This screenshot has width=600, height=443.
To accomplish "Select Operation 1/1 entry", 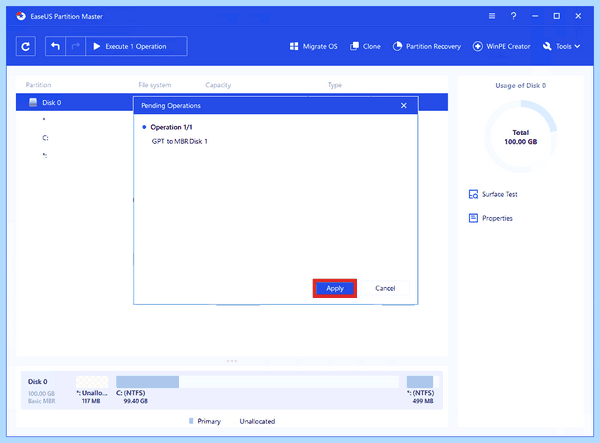I will point(171,127).
